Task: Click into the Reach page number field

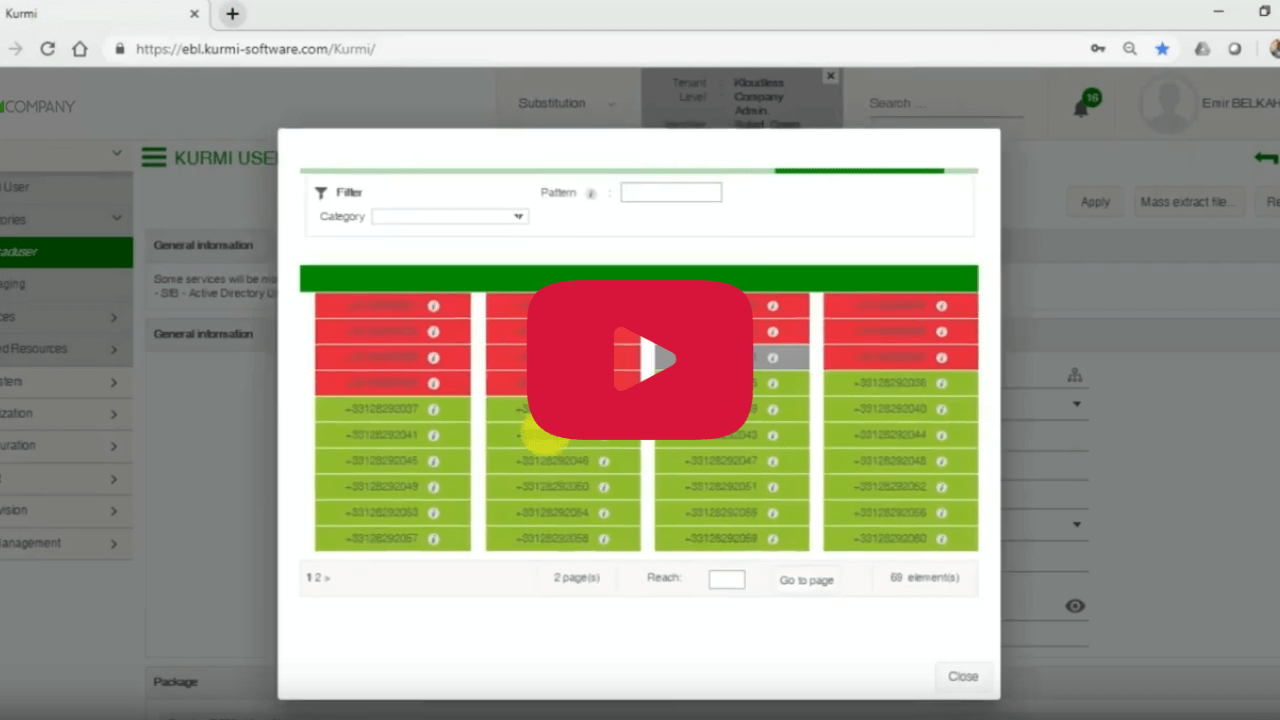Action: (727, 579)
